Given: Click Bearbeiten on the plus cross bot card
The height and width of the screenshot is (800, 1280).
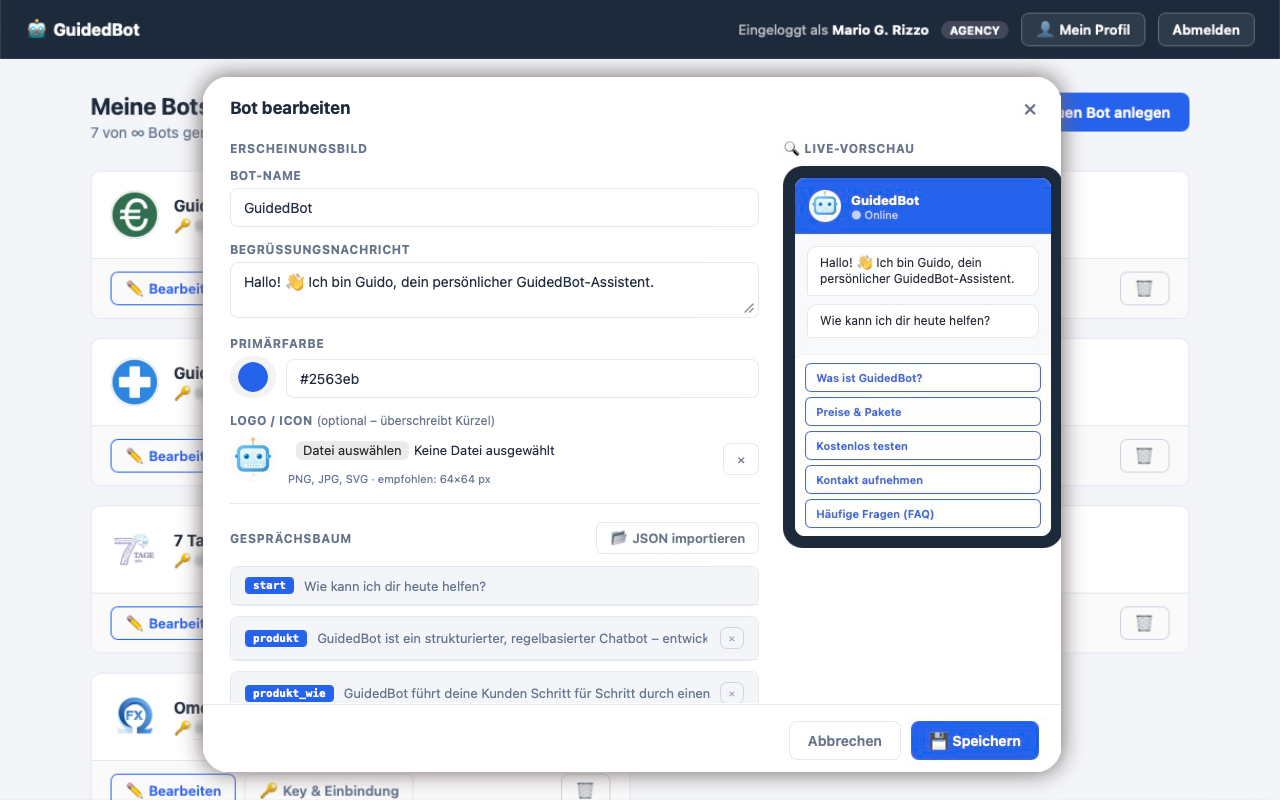Looking at the screenshot, I should [x=157, y=456].
